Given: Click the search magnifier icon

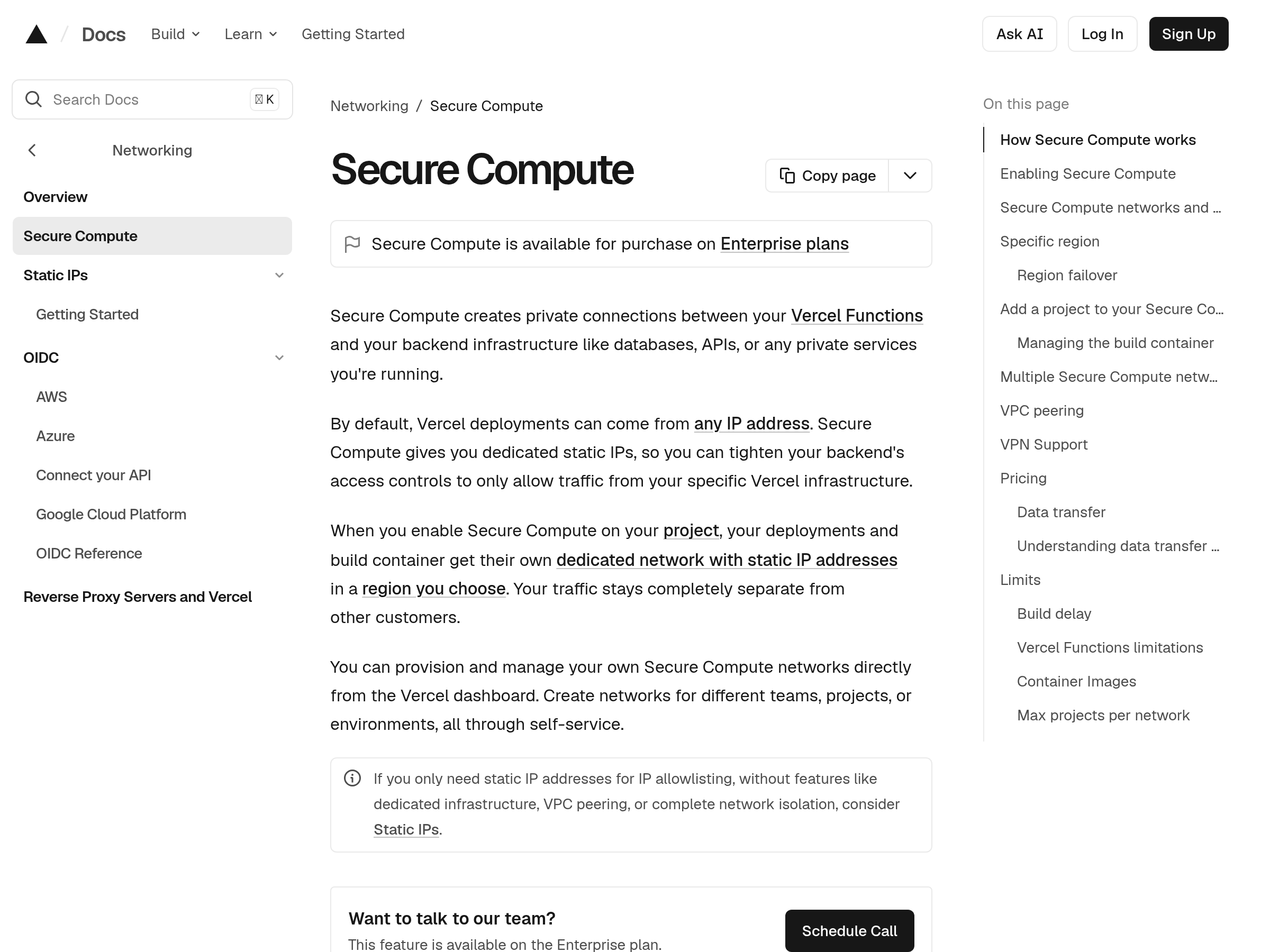Looking at the screenshot, I should (33, 99).
